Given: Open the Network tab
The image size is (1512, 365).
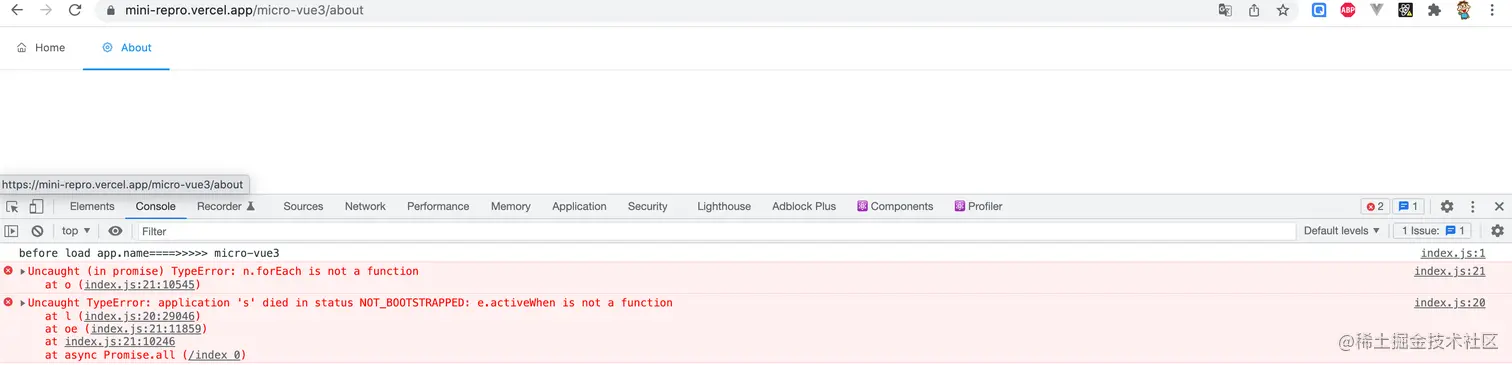Looking at the screenshot, I should click(x=365, y=206).
